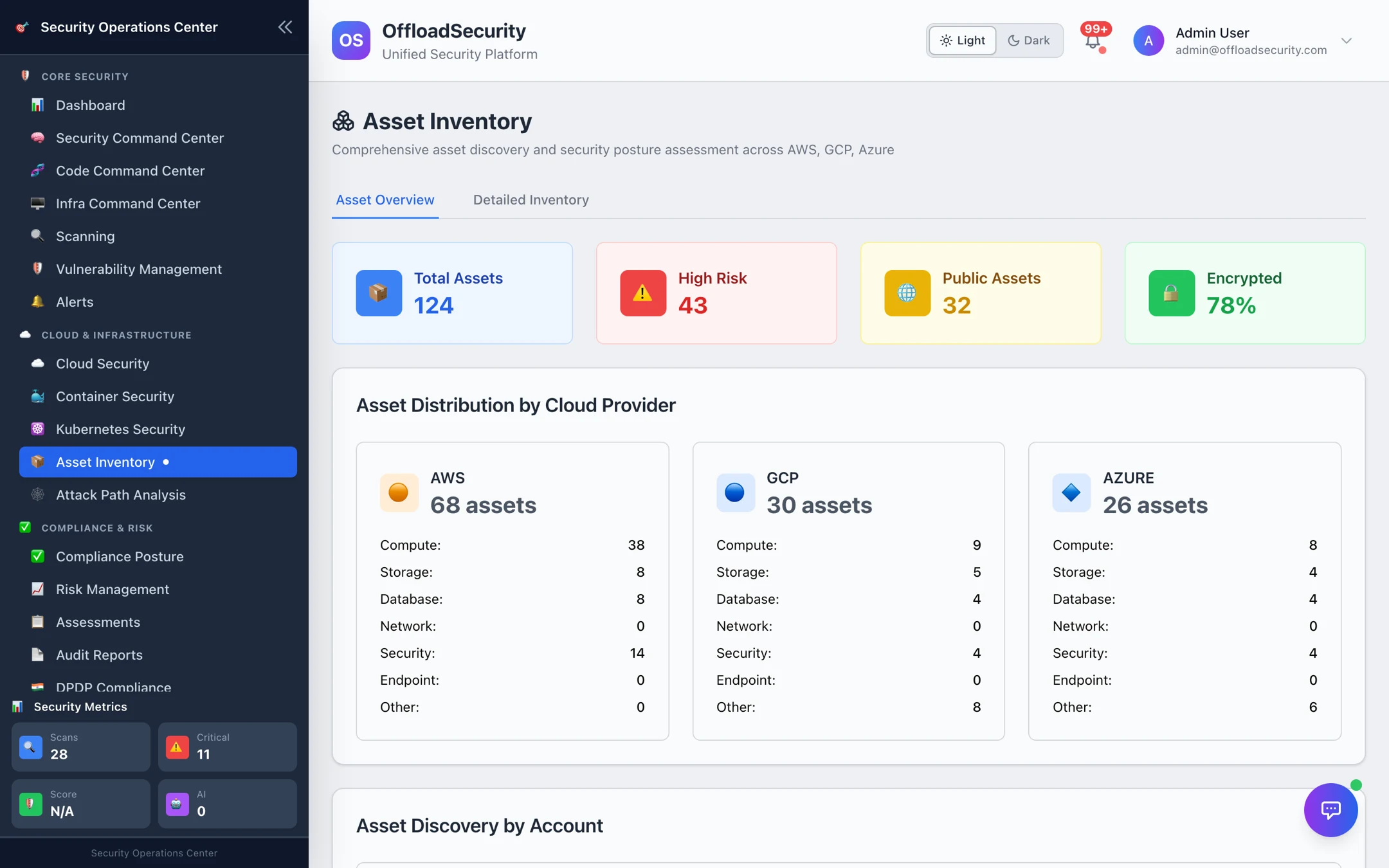Click the Compliance & Risk section header
Viewport: 1389px width, 868px height.
point(97,528)
